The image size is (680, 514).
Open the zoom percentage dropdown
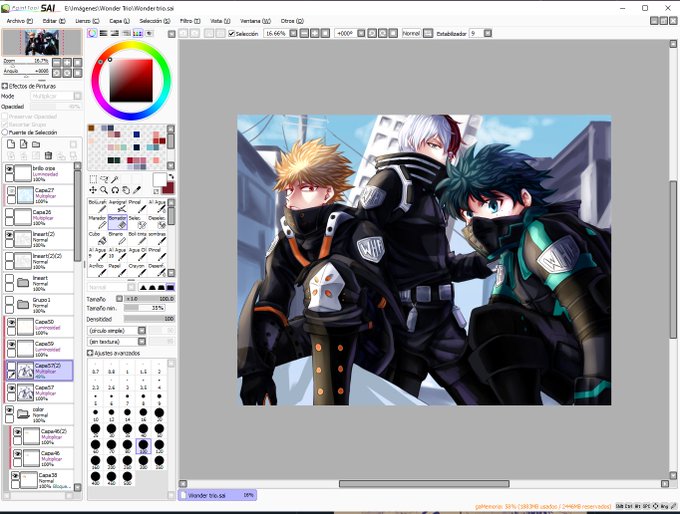coord(293,33)
